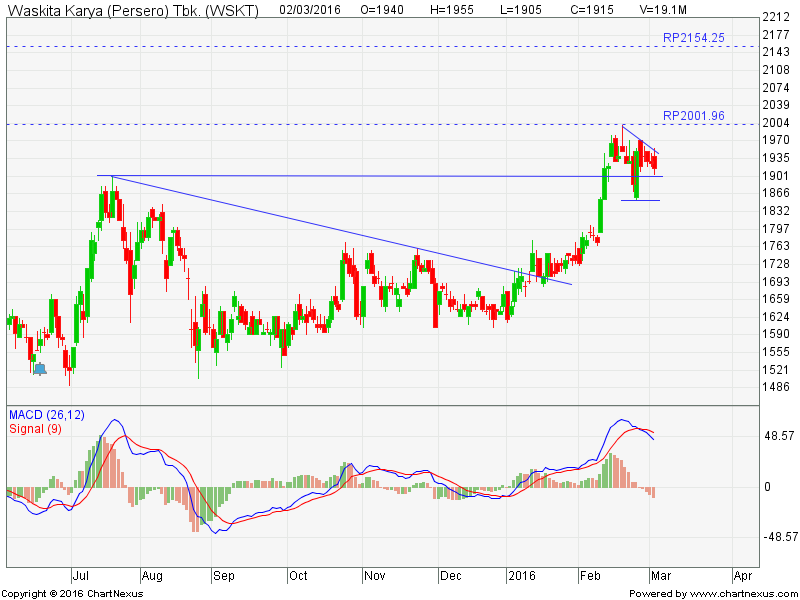Click the 2016 label on the time axis
This screenshot has width=800, height=600.
pyautogui.click(x=521, y=576)
